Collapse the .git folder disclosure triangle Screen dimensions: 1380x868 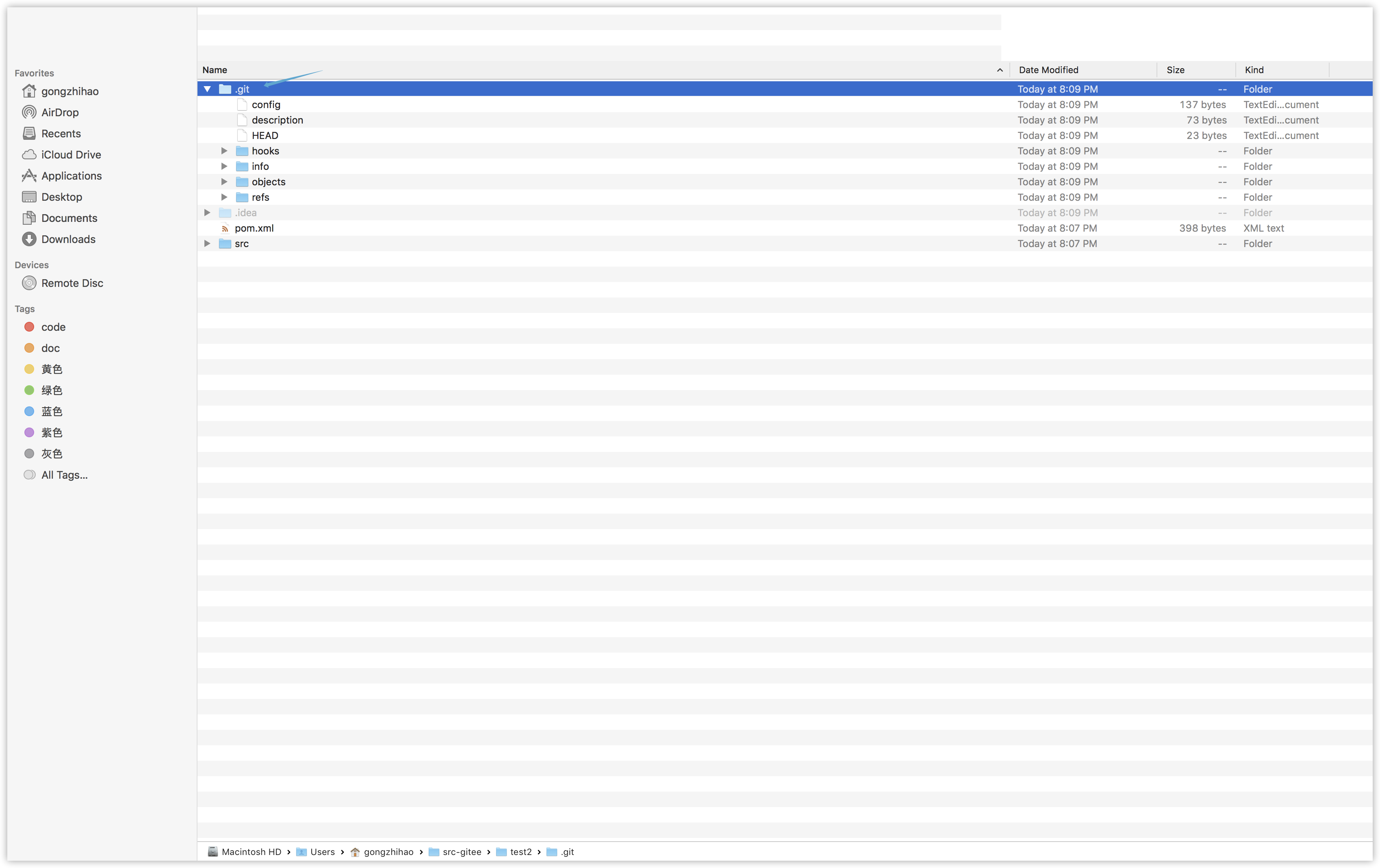[208, 89]
